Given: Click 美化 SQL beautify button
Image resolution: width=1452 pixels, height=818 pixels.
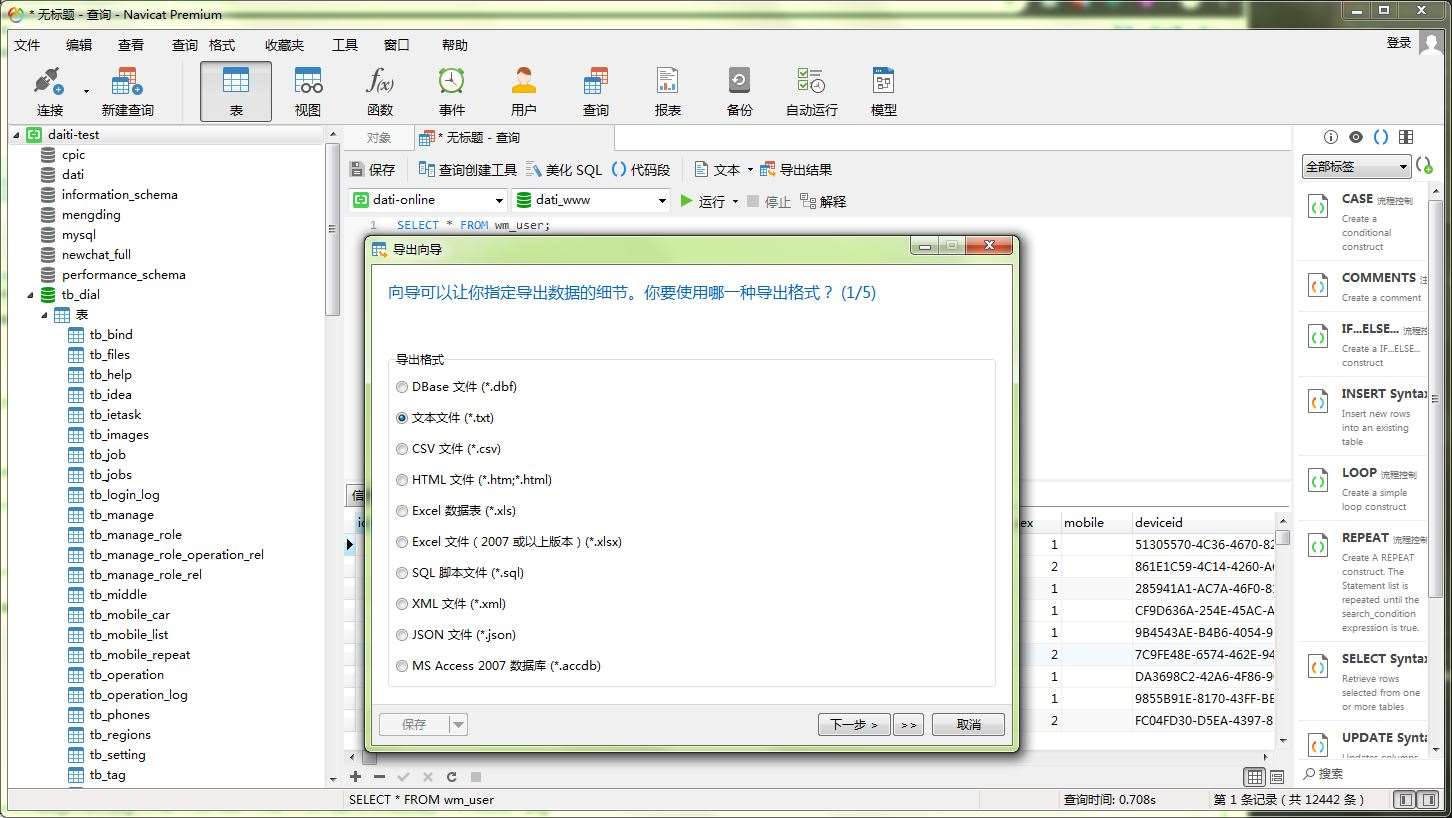Looking at the screenshot, I should [x=564, y=170].
